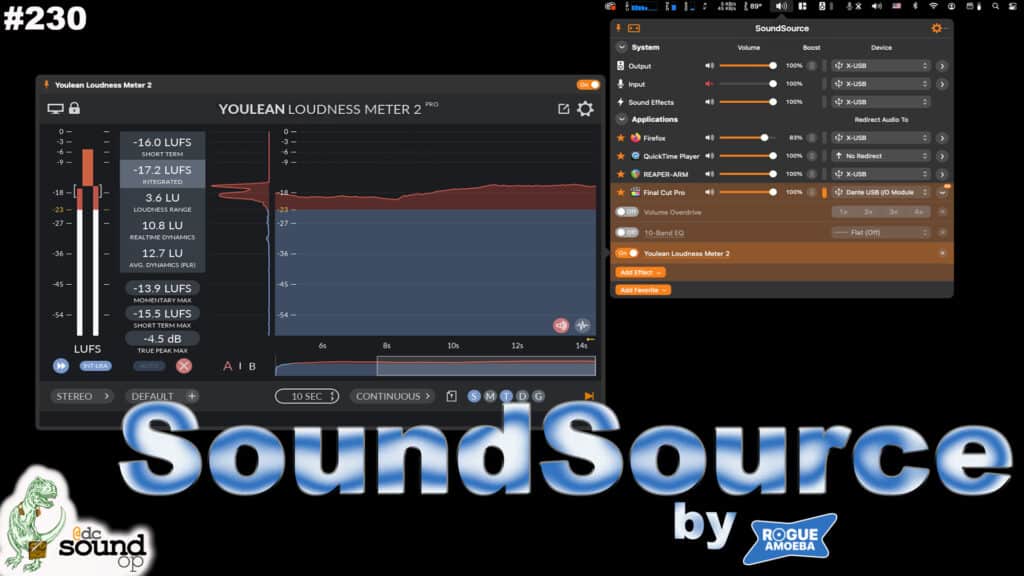Screen dimensions: 1024x576
Task: Open the STEREO channel menu
Action: point(80,396)
